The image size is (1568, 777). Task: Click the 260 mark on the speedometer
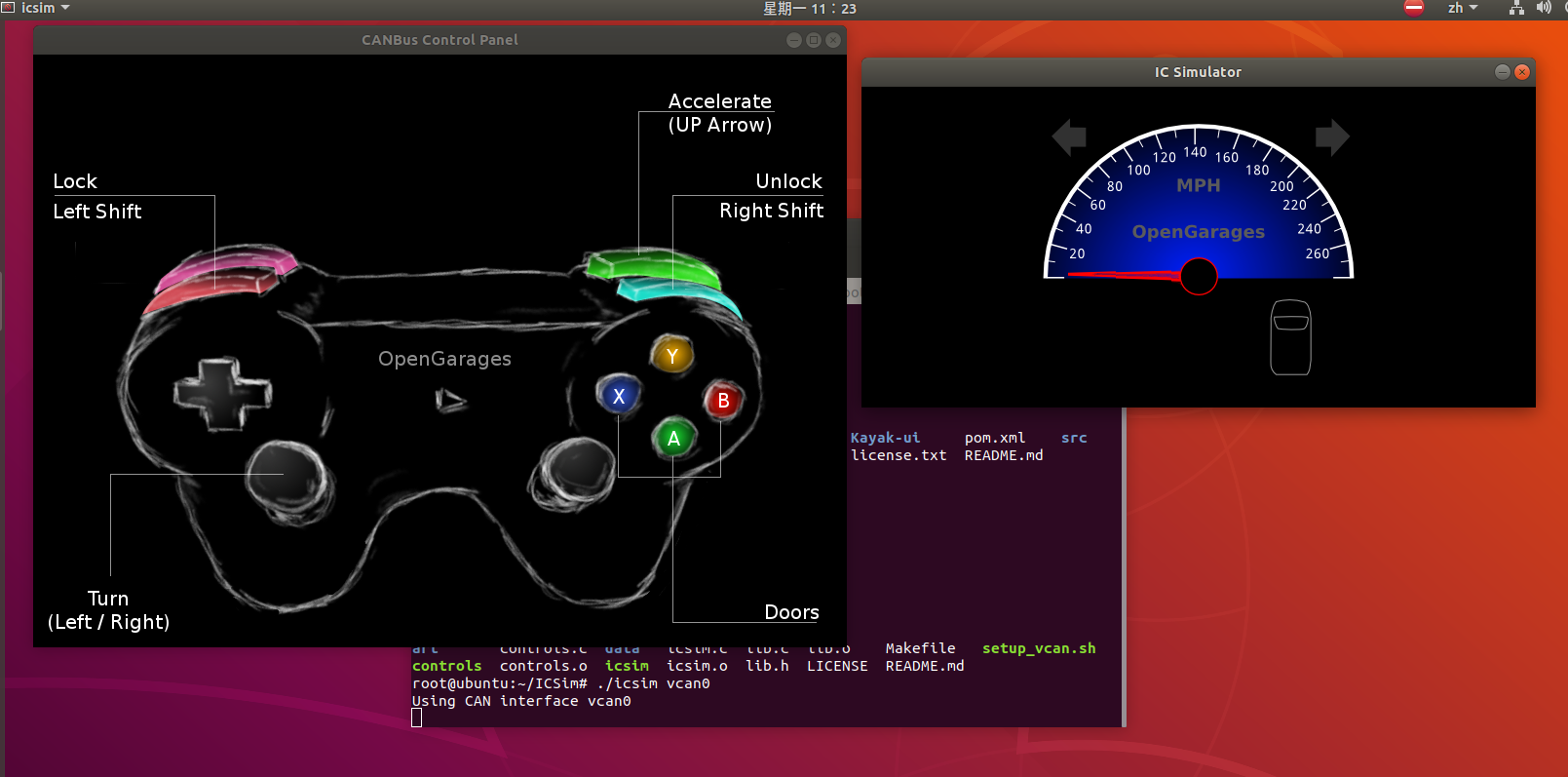click(x=1318, y=253)
